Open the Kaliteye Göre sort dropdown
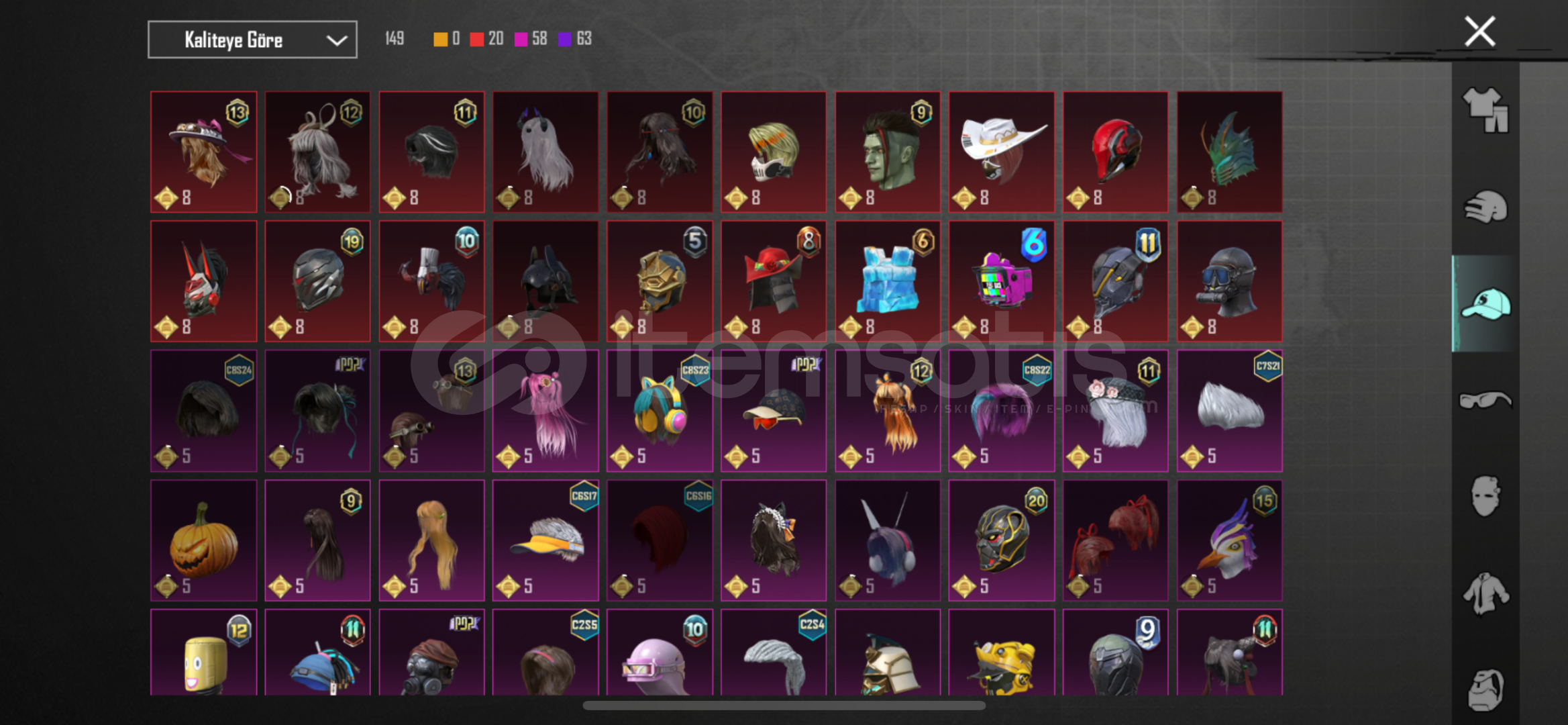Image resolution: width=1568 pixels, height=725 pixels. 252,40
